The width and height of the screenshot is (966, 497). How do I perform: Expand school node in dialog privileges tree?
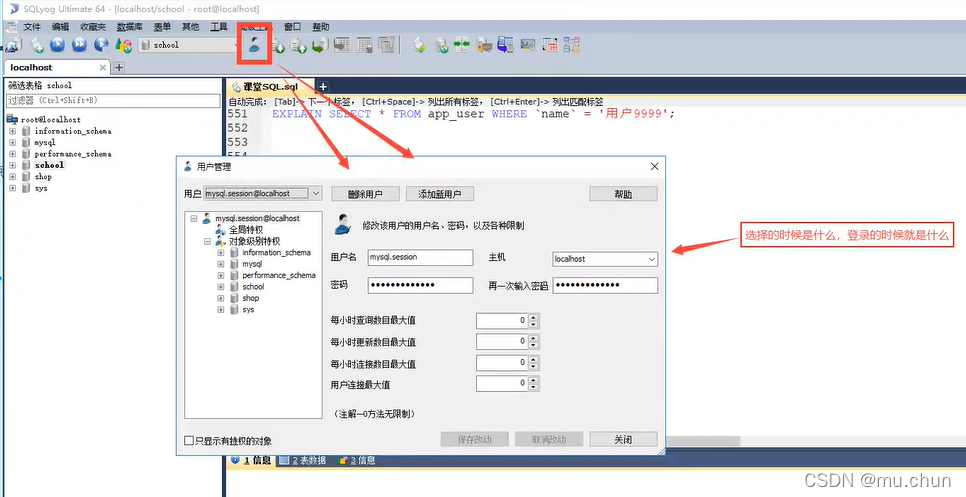pyautogui.click(x=221, y=286)
